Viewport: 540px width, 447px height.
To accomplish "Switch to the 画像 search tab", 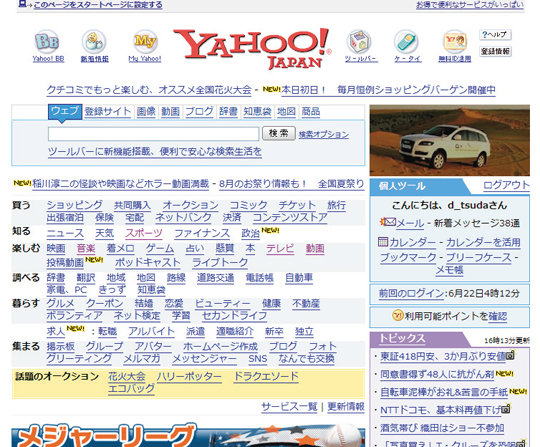I will tap(146, 112).
